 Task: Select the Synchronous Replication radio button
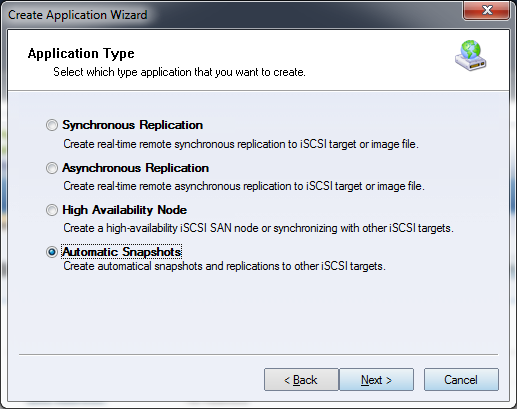(52, 125)
